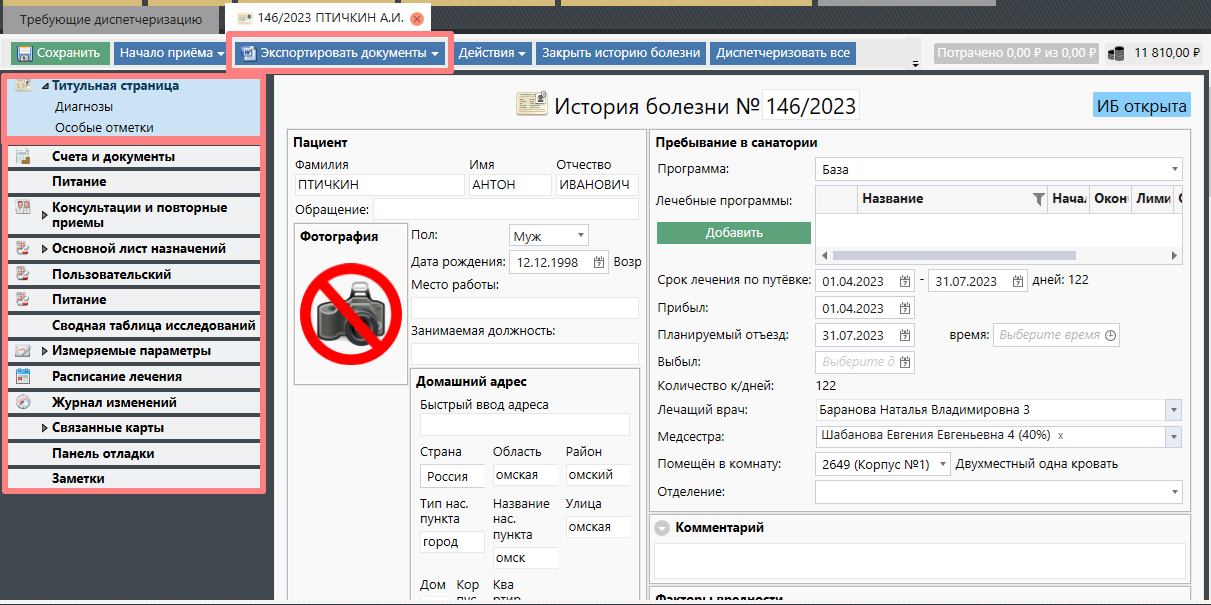This screenshot has width=1211, height=605.
Task: Click the coins balance icon in toolbar
Action: pos(1116,53)
